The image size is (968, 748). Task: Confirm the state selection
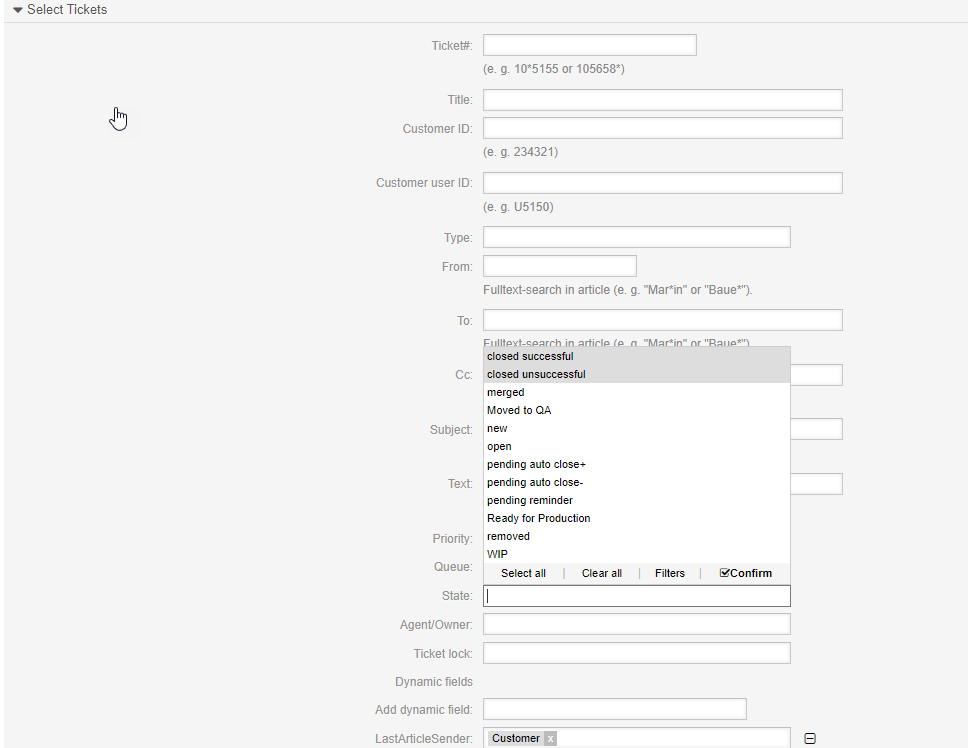(745, 573)
